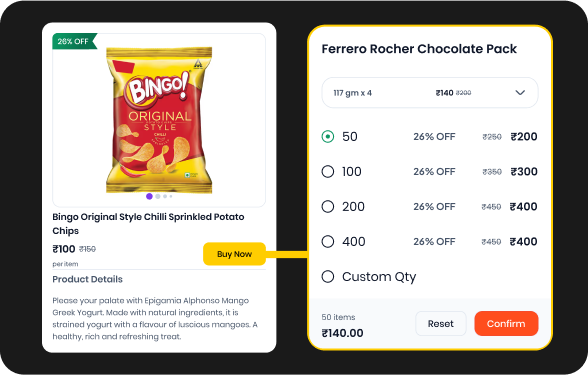Screen dimensions: 588x375
Task: Click the Reset button
Action: [x=441, y=323]
